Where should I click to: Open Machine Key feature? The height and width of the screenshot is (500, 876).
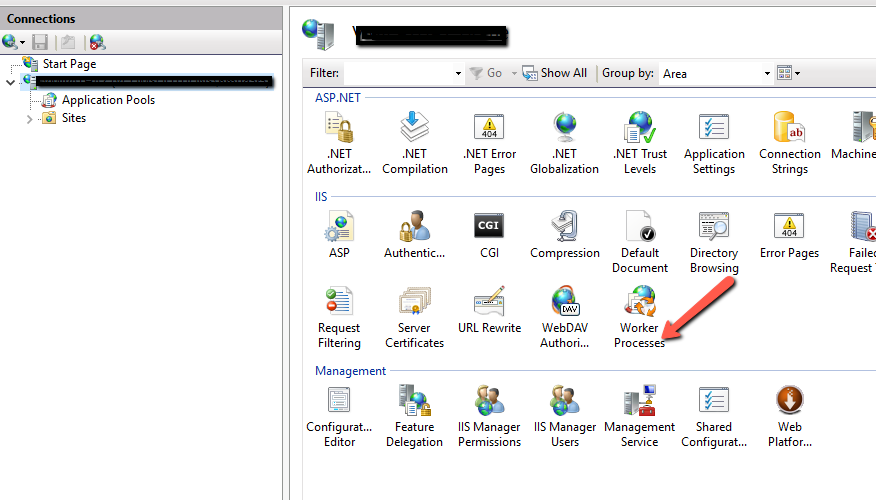point(855,136)
